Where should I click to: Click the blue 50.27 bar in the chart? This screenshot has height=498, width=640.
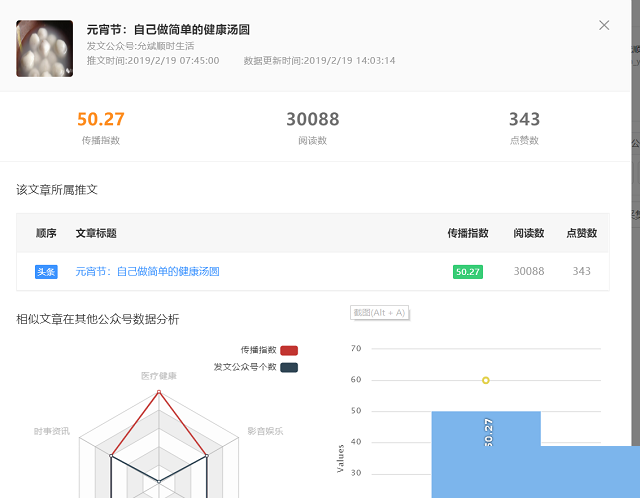tap(486, 454)
